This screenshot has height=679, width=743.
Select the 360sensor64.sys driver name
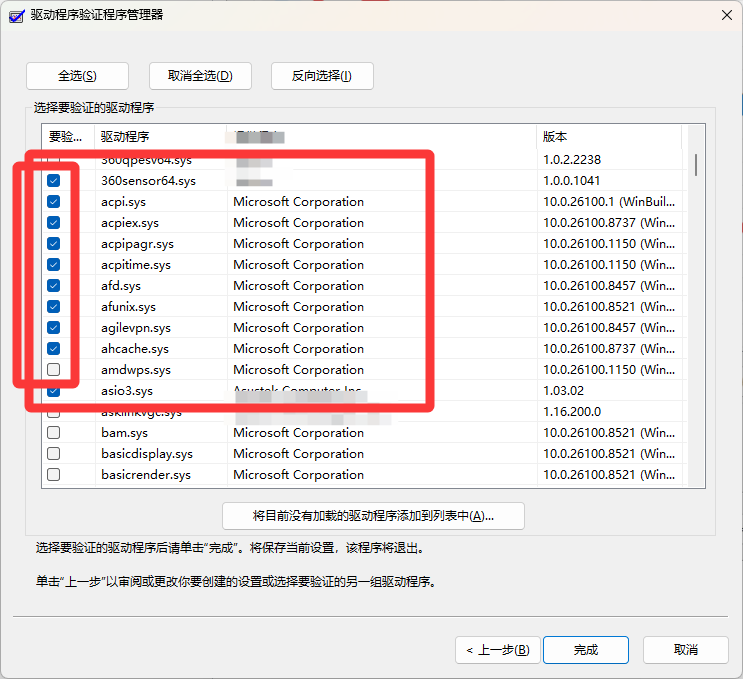click(x=148, y=181)
